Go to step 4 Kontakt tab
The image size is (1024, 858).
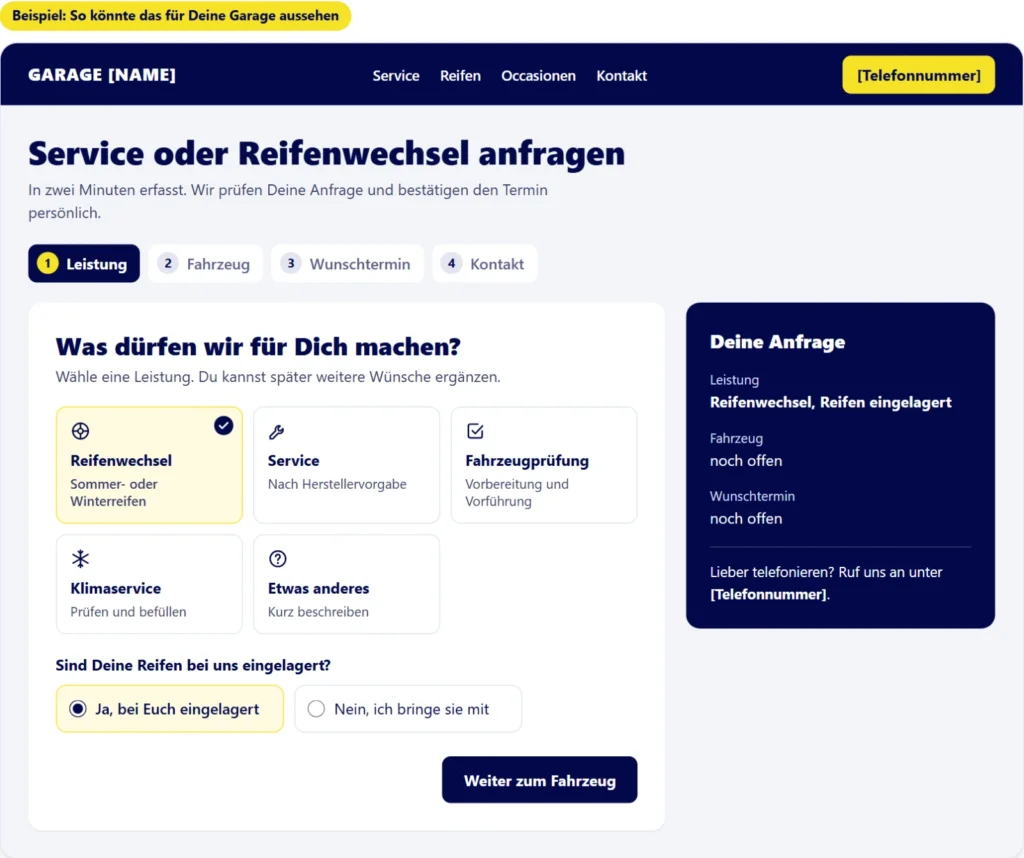485,264
